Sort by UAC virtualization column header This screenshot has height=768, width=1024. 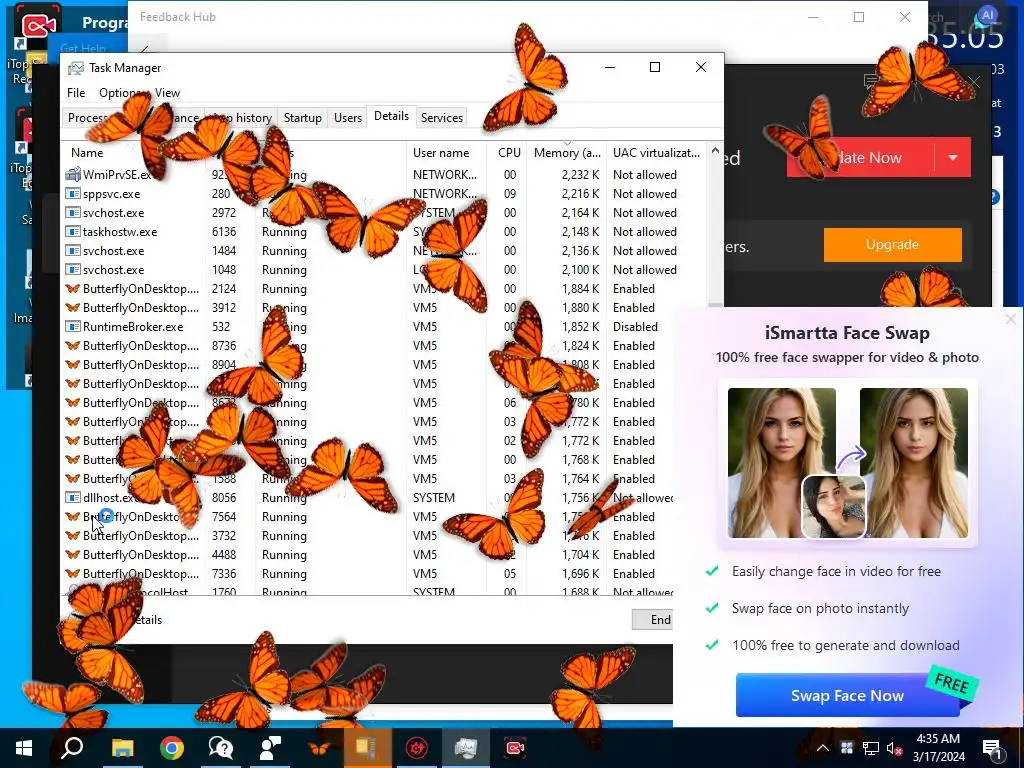click(656, 153)
